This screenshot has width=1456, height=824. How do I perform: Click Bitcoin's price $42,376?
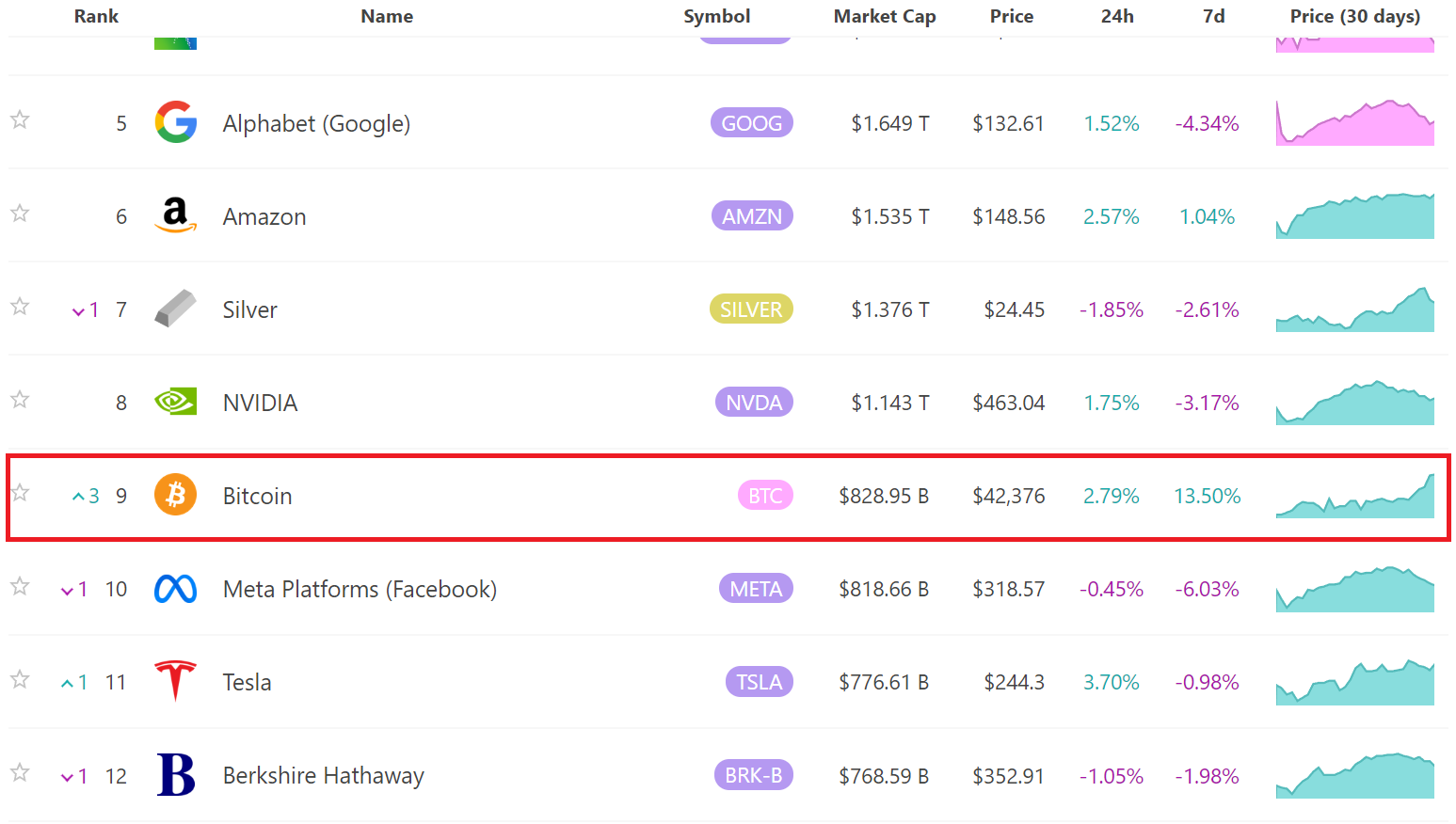[x=1009, y=496]
